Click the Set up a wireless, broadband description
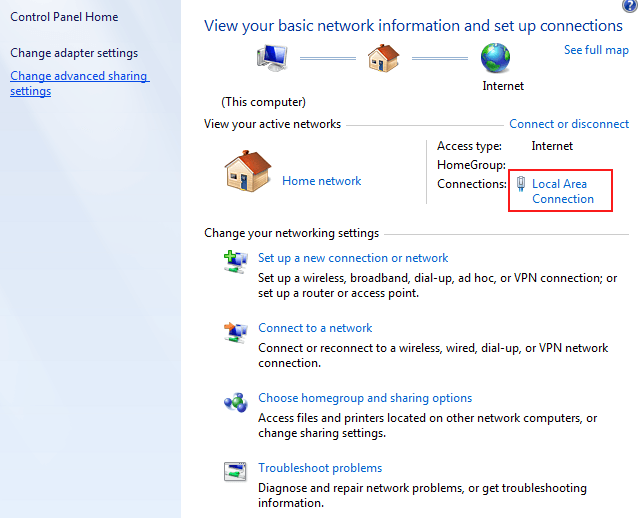Viewport: 639px width, 518px height. (x=437, y=285)
